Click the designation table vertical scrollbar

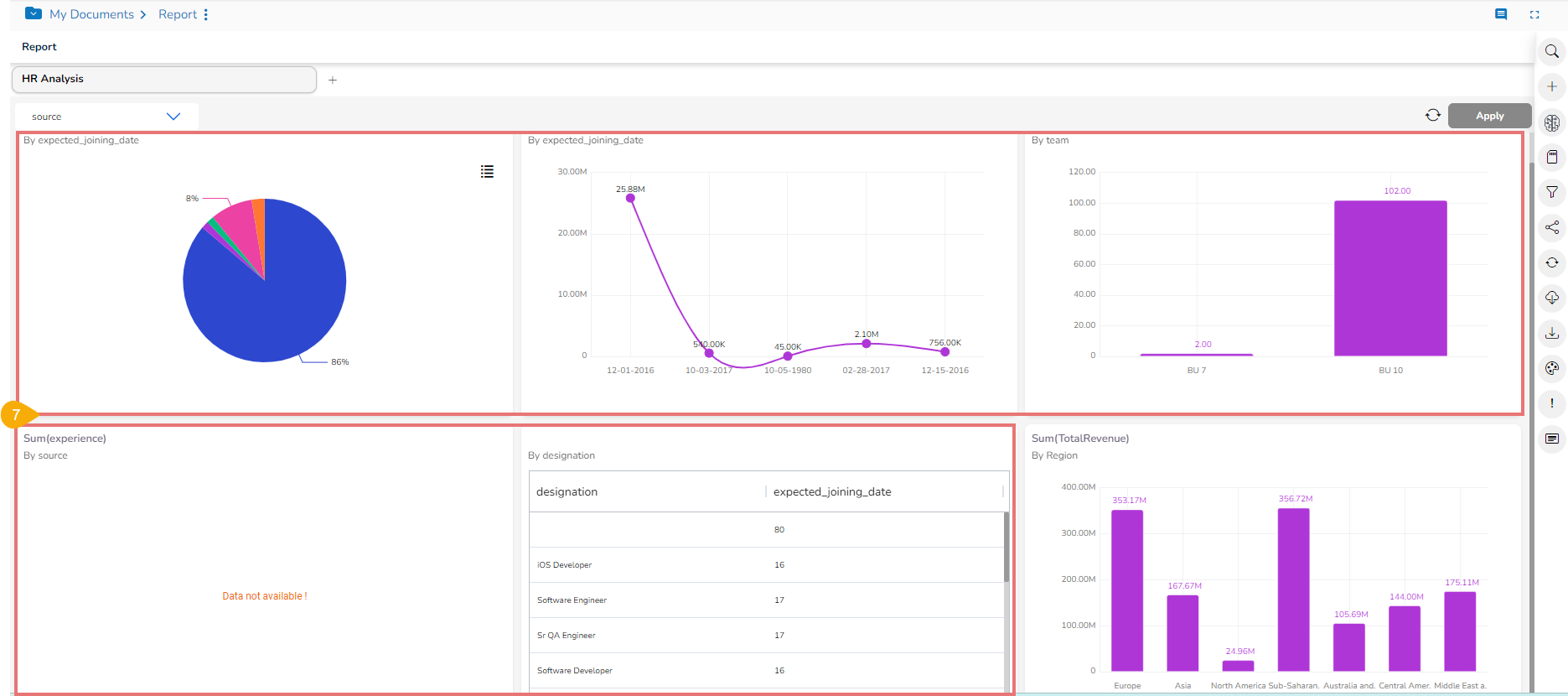coord(1006,547)
